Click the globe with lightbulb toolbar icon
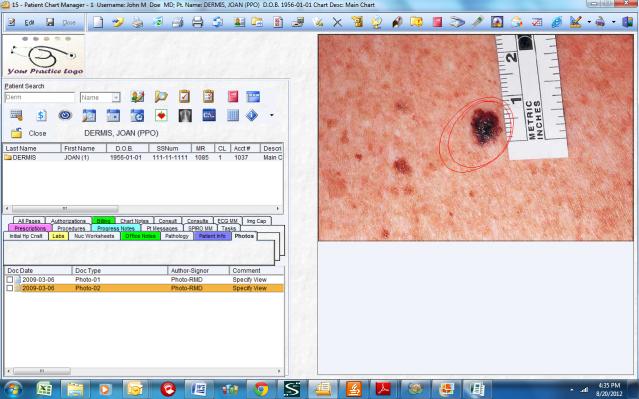Image resolution: width=639 pixels, height=399 pixels. [x=377, y=22]
